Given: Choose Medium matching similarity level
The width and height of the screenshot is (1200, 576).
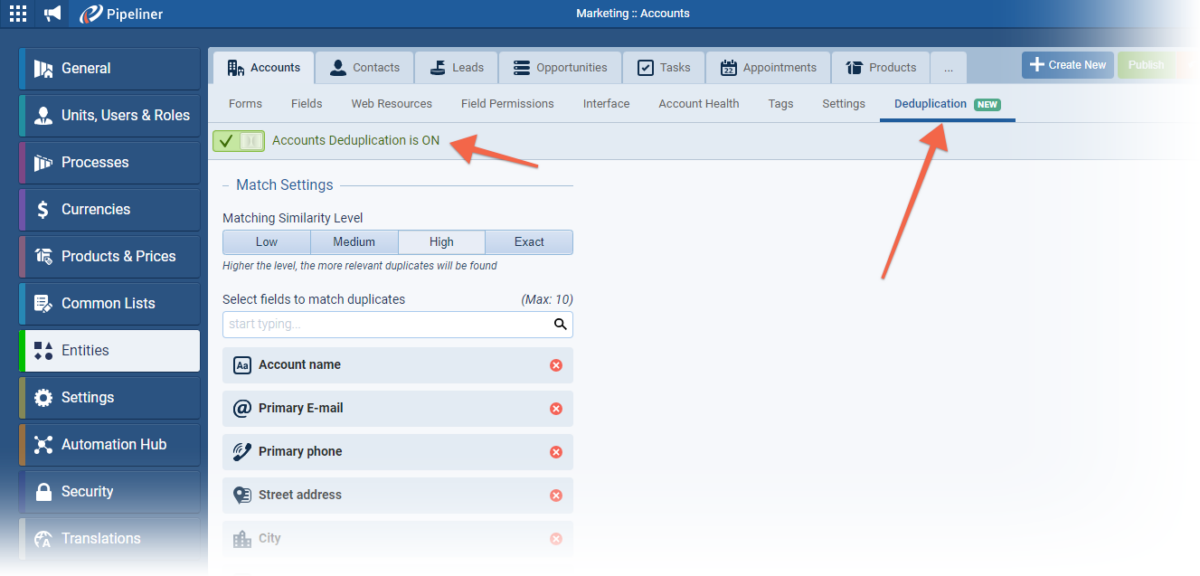Looking at the screenshot, I should pyautogui.click(x=354, y=242).
